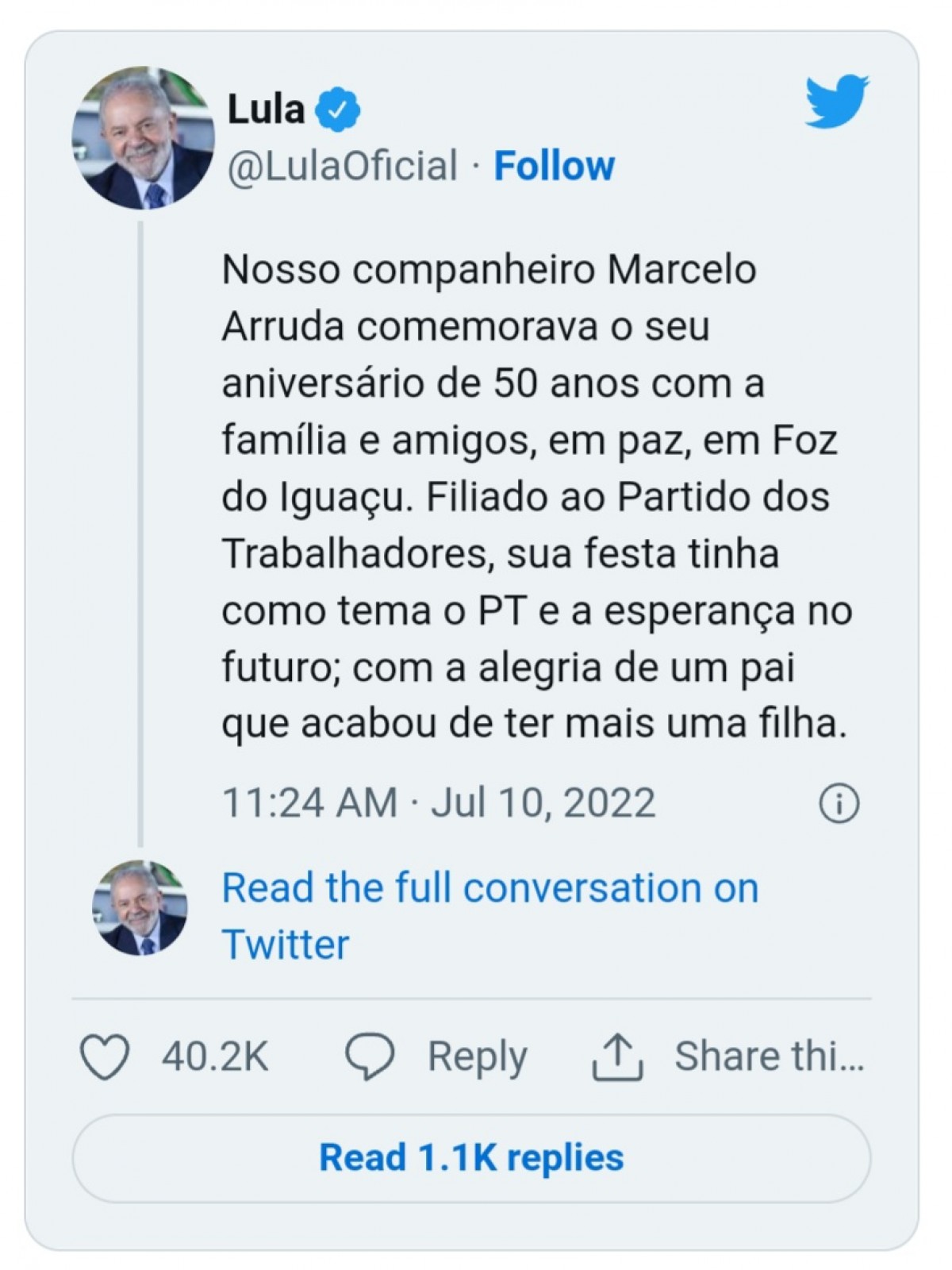This screenshot has height=1270, width=952.
Task: Like the tweet with the heart icon
Action: click(x=105, y=1057)
